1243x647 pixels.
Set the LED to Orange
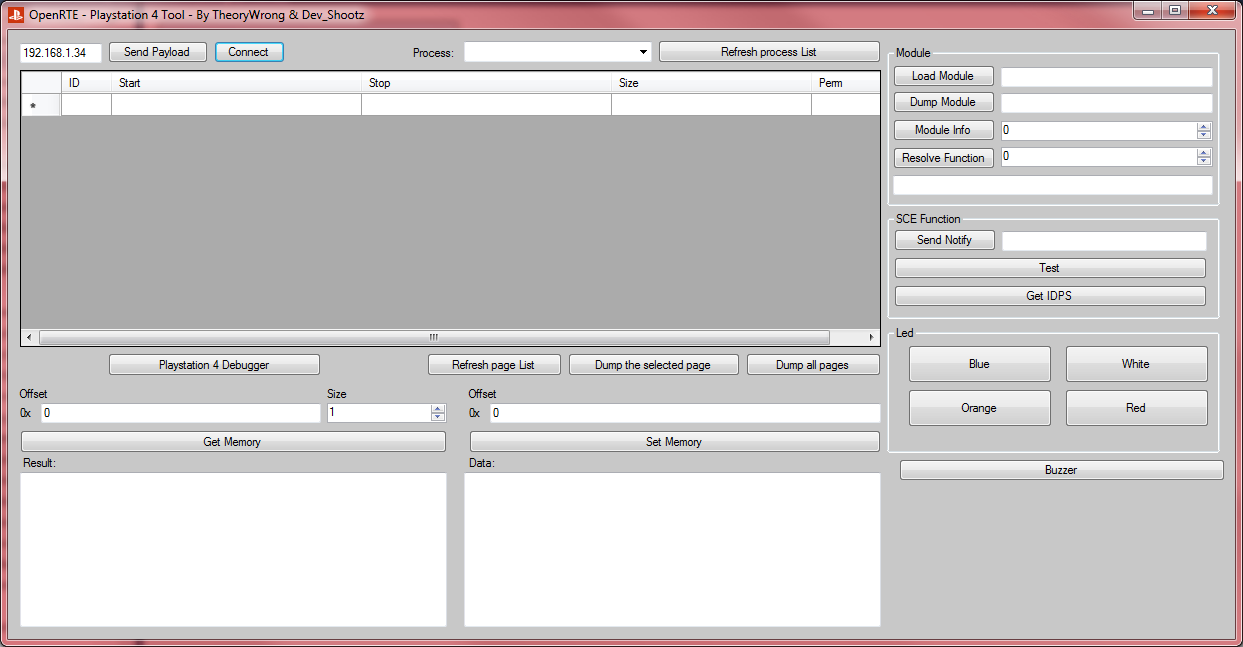pyautogui.click(x=980, y=408)
